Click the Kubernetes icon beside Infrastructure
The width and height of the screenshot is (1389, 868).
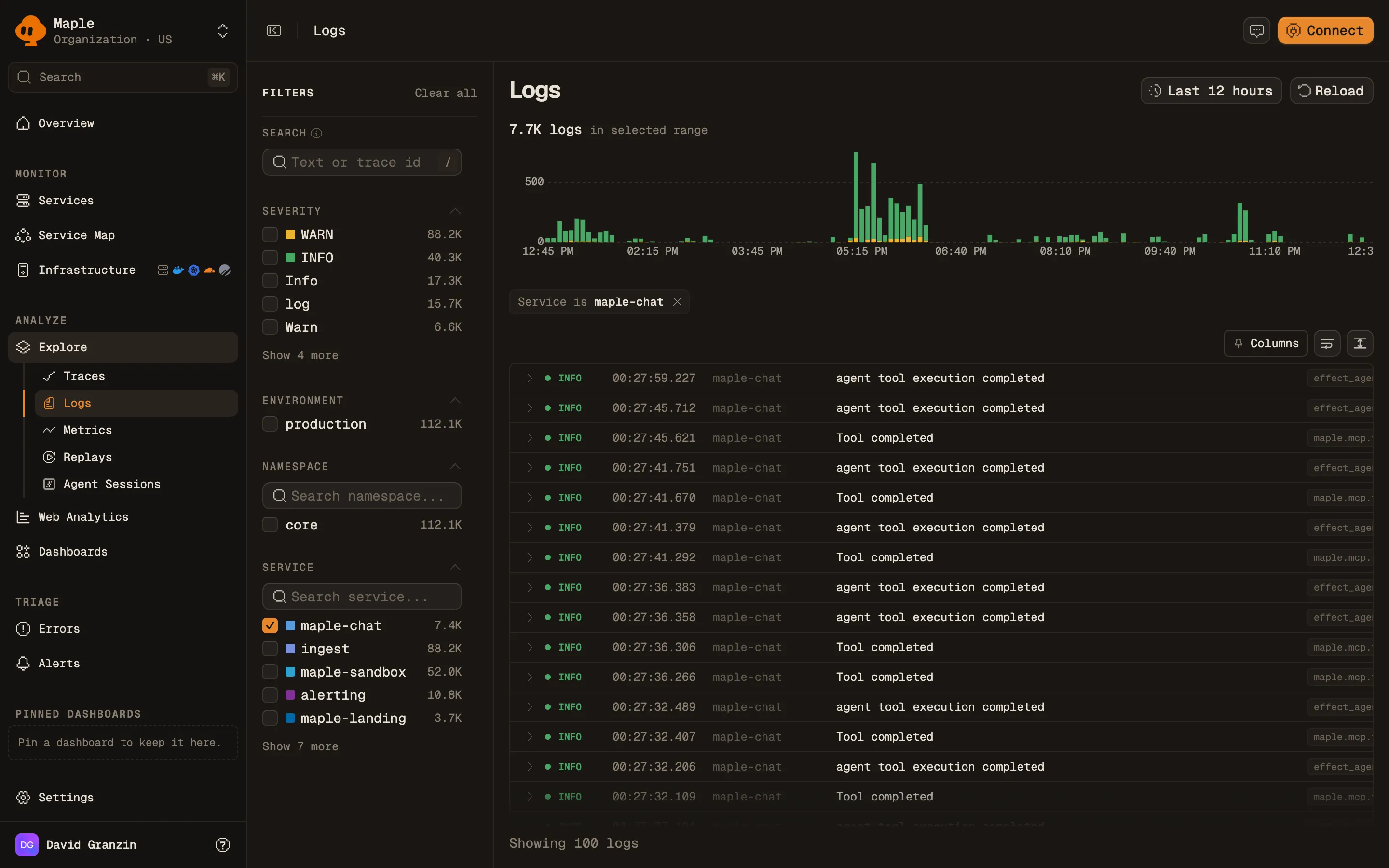pos(193,270)
